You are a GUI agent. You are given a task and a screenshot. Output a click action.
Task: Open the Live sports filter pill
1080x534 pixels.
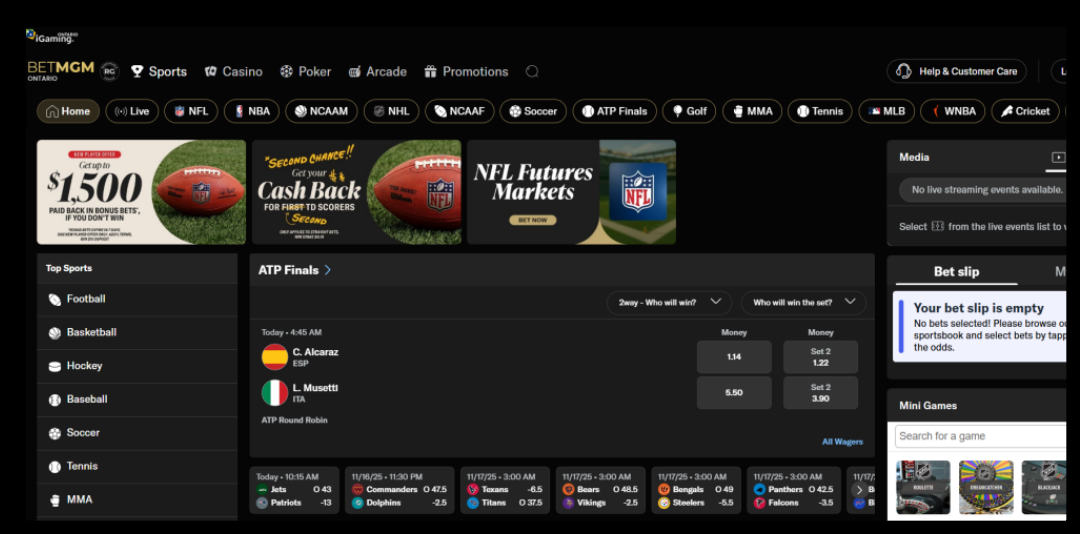132,111
